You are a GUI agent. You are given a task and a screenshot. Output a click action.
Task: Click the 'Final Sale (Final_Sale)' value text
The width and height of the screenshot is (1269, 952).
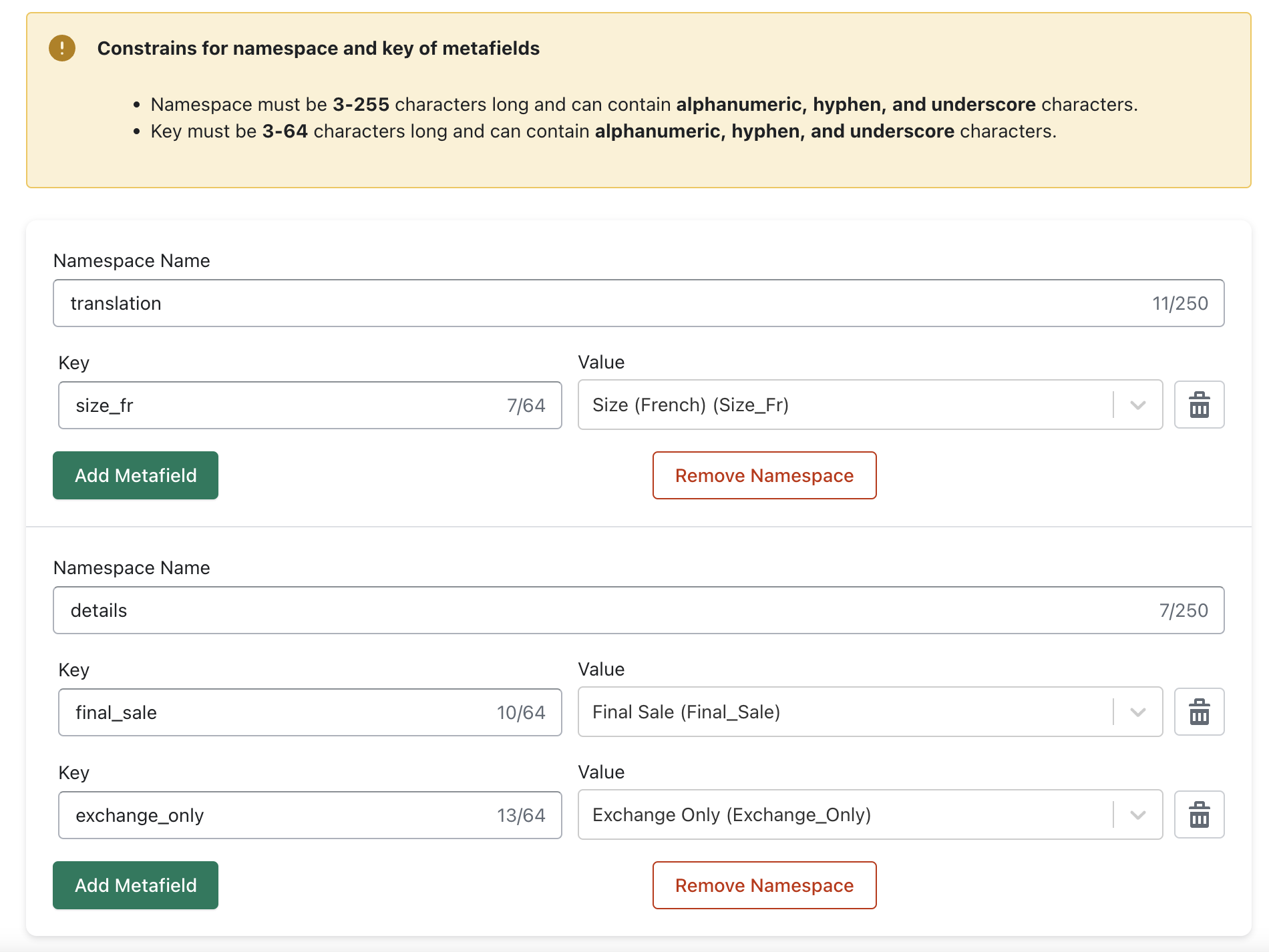coord(686,712)
